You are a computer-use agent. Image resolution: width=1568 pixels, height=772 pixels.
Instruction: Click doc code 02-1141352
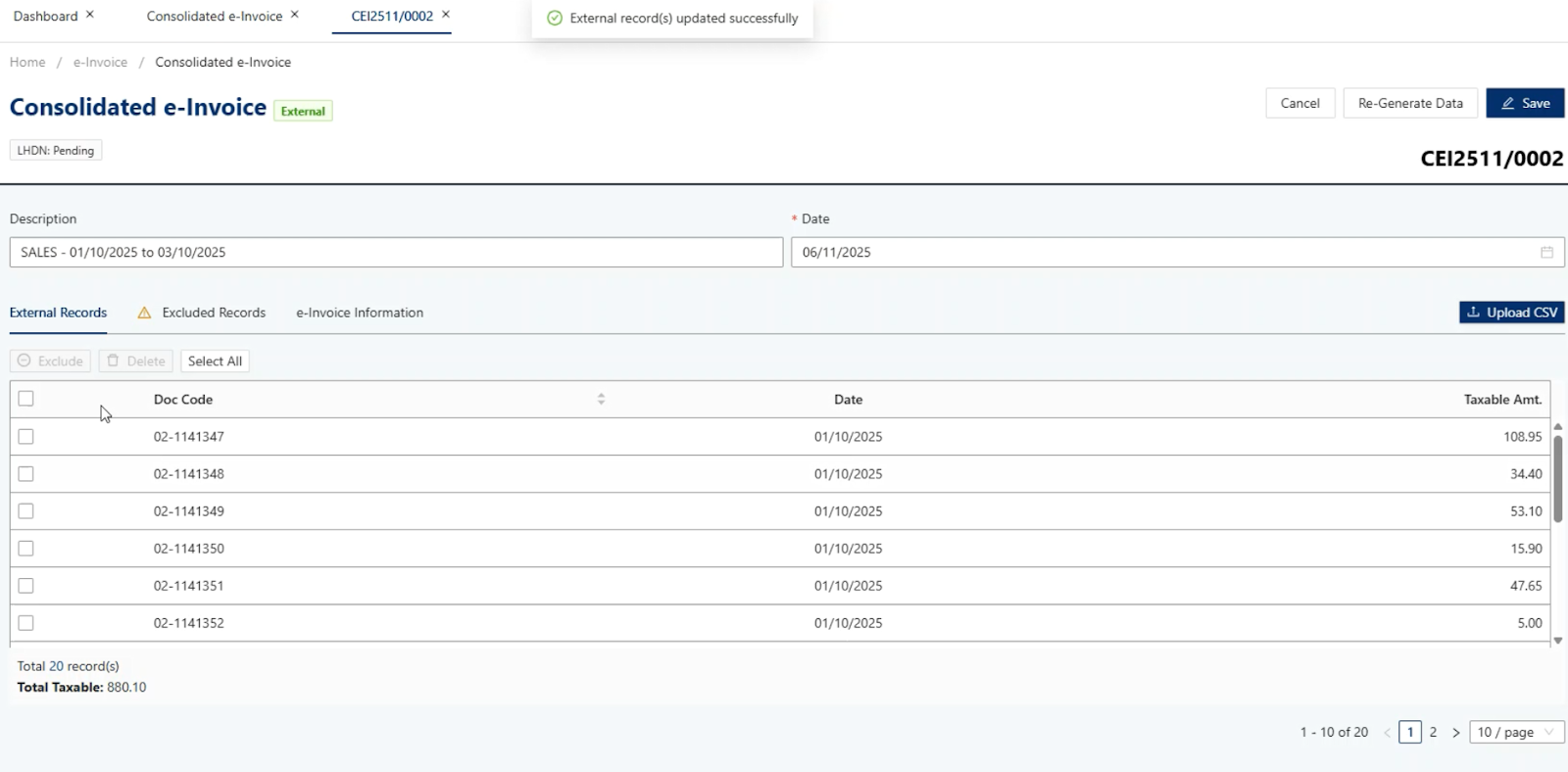pos(189,623)
